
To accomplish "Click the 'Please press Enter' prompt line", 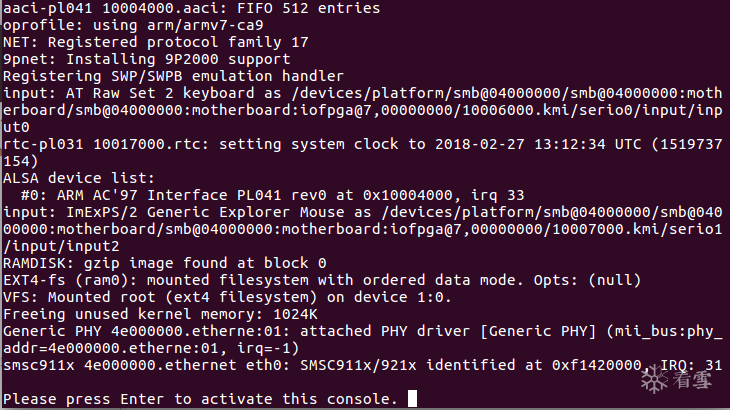I will 200,400.
